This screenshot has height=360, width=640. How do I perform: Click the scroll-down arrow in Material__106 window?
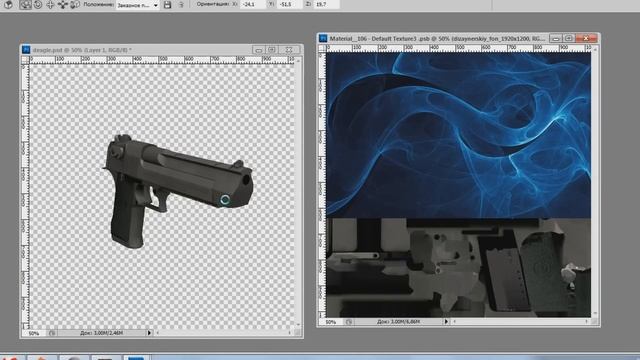pos(595,313)
